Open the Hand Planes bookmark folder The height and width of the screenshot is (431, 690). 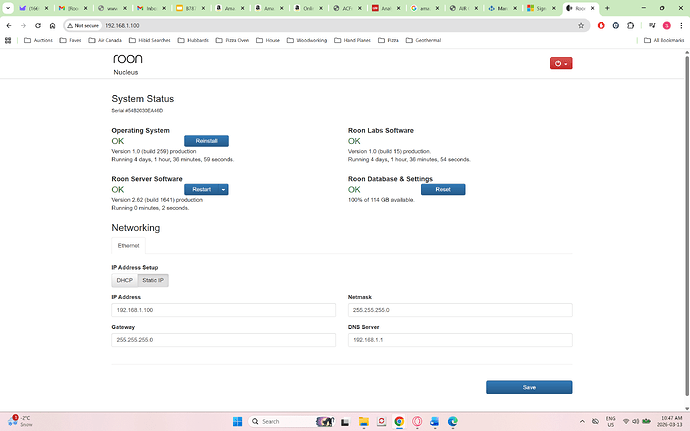click(x=352, y=40)
